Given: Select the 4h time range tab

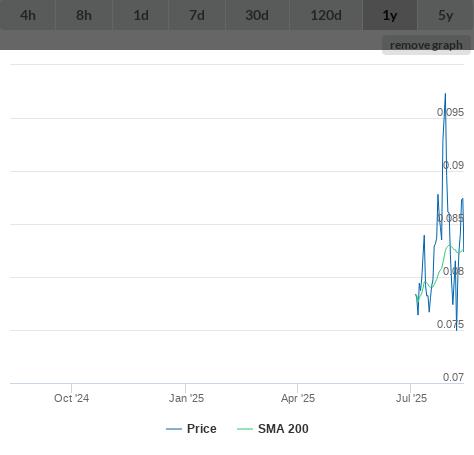Looking at the screenshot, I should (28, 15).
